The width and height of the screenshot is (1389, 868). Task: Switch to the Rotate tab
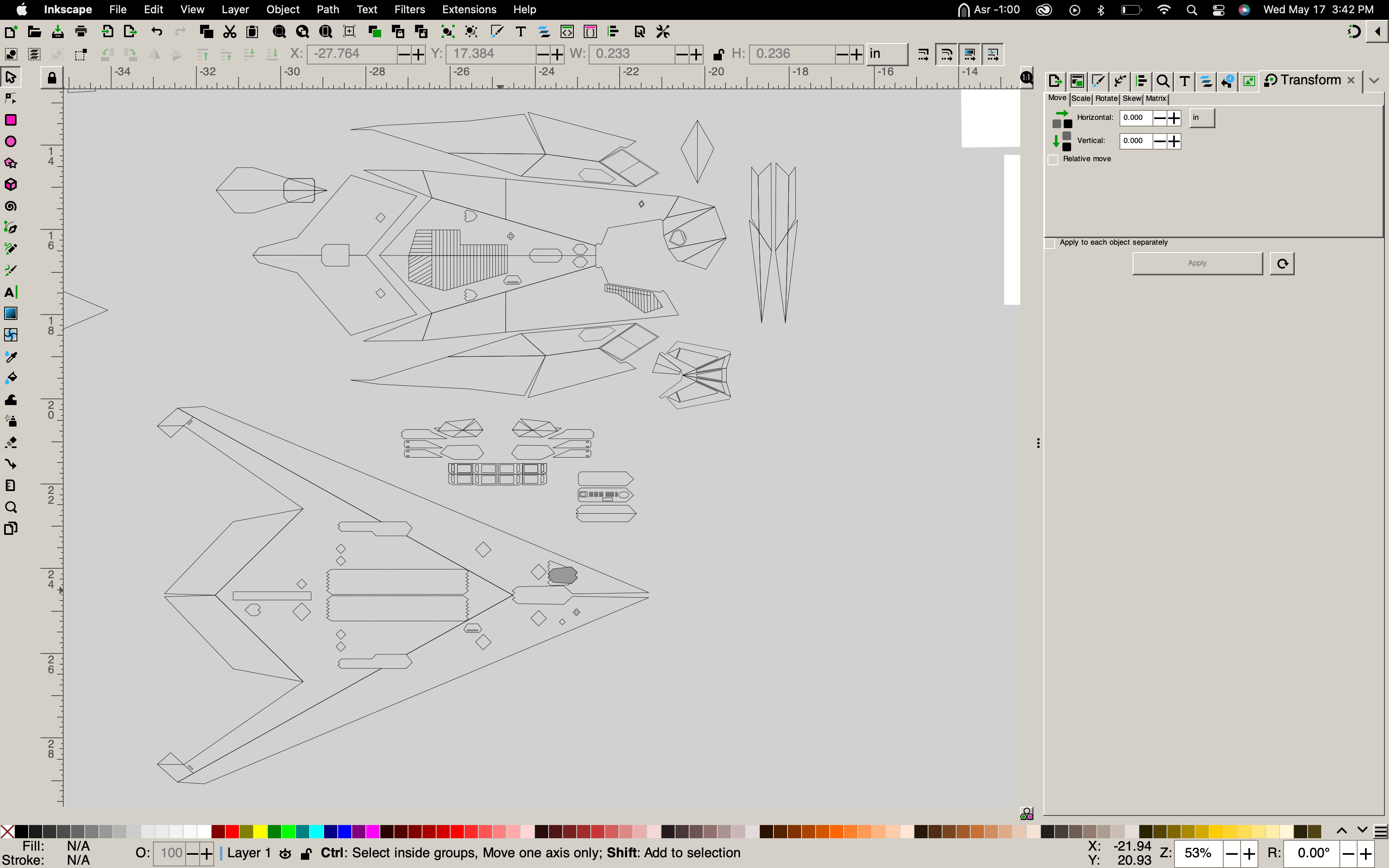pos(1106,99)
